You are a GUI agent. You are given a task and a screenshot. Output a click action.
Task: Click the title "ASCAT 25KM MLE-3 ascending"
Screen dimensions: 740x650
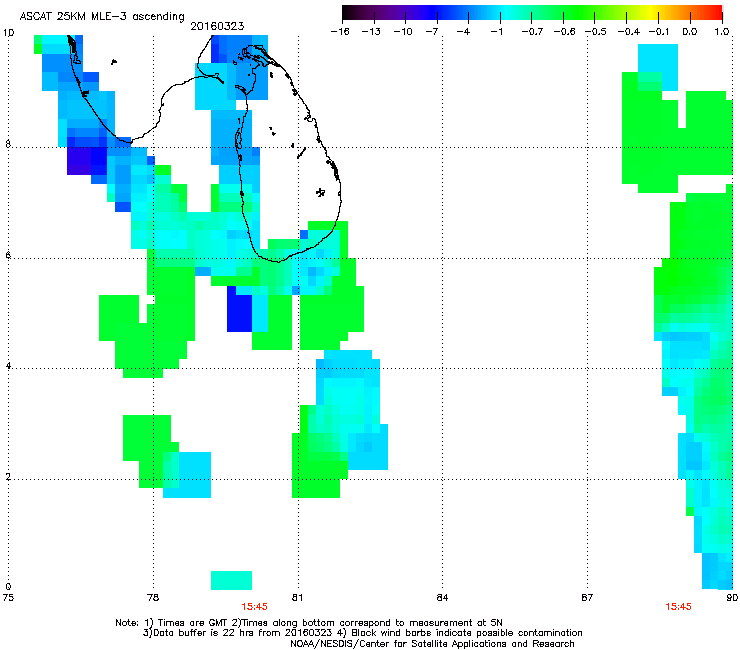pyautogui.click(x=102, y=16)
